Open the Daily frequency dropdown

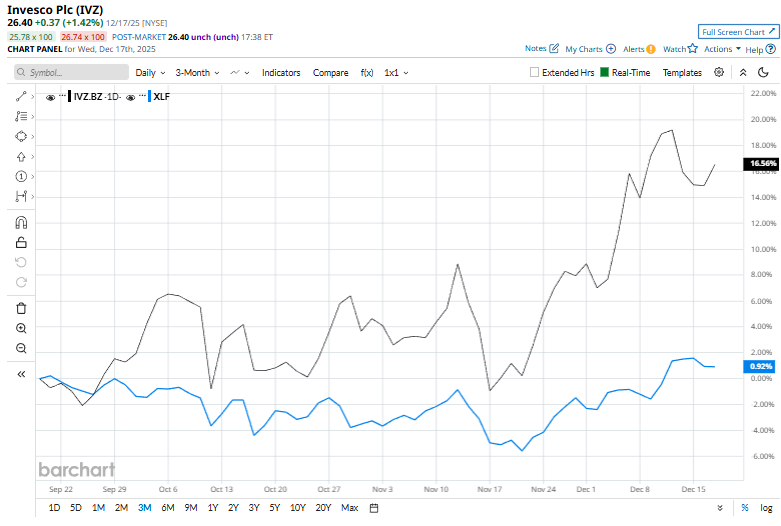pyautogui.click(x=150, y=73)
